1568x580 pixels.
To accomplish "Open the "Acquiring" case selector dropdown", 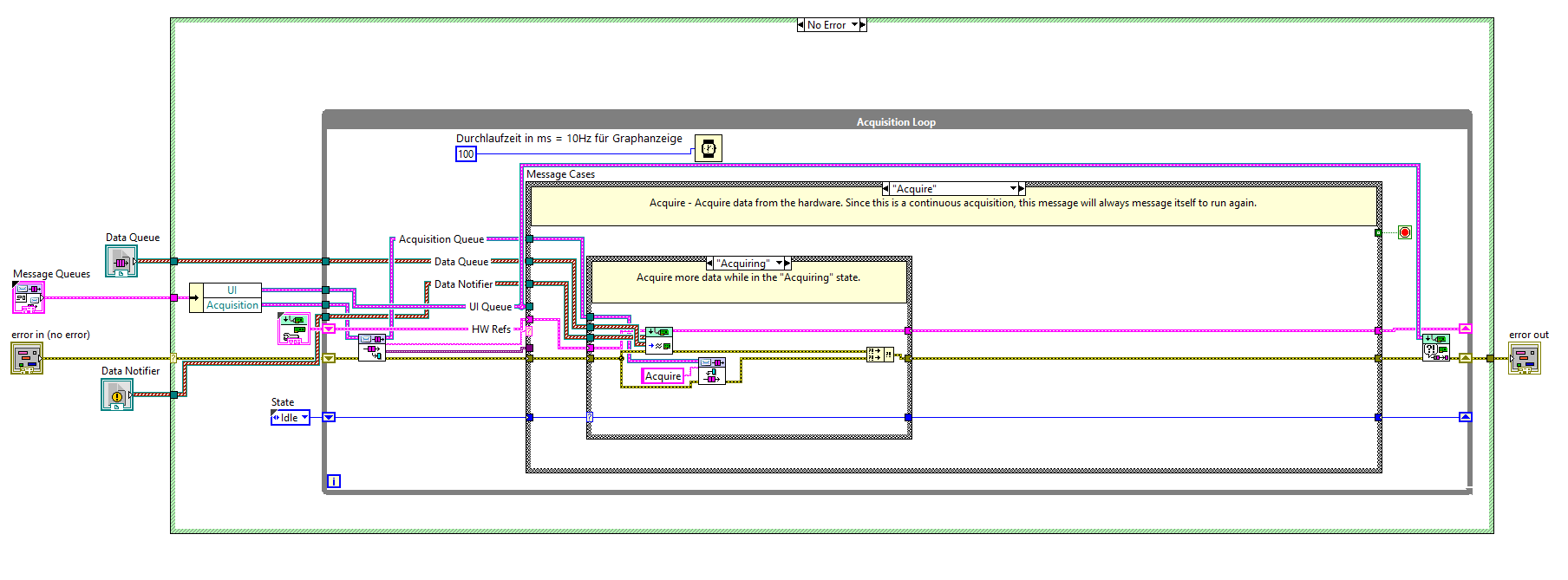I will 779,264.
